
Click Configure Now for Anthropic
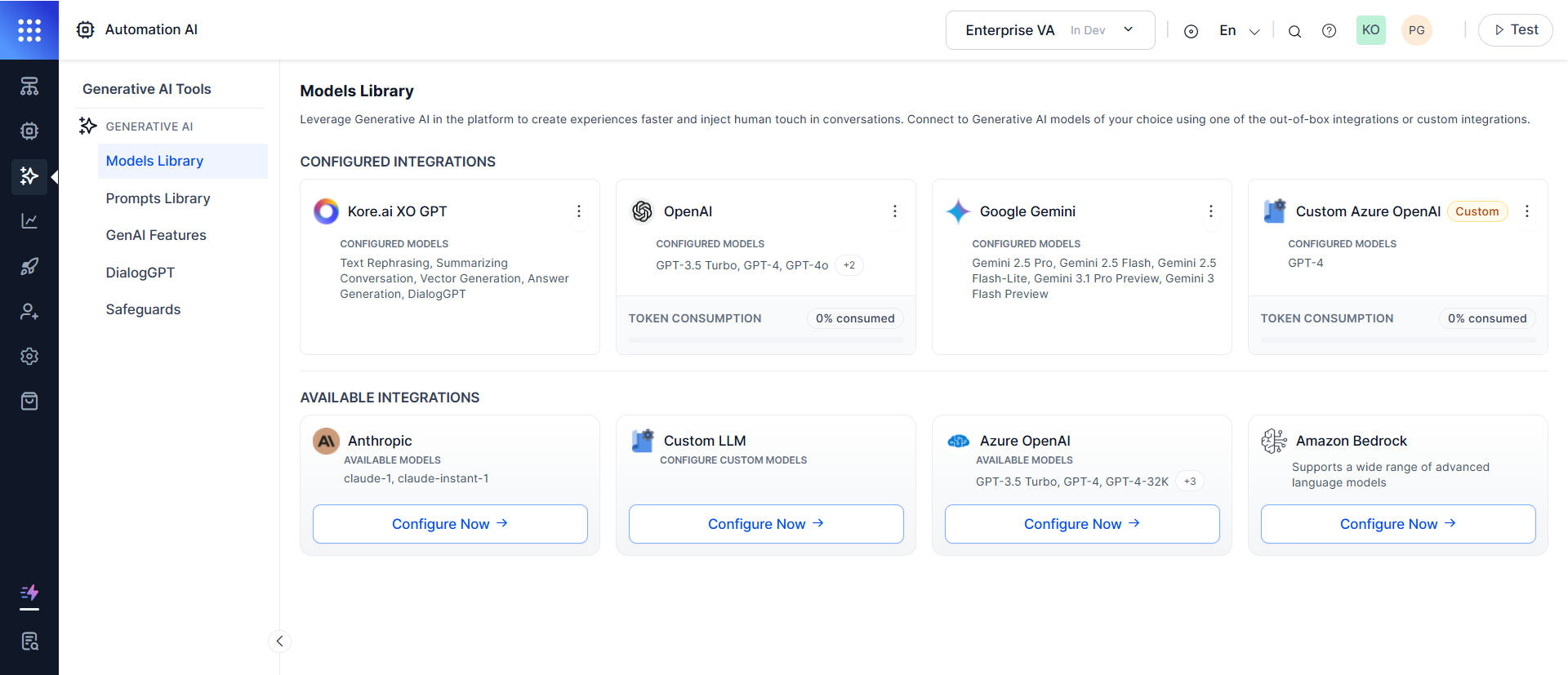[x=449, y=524]
